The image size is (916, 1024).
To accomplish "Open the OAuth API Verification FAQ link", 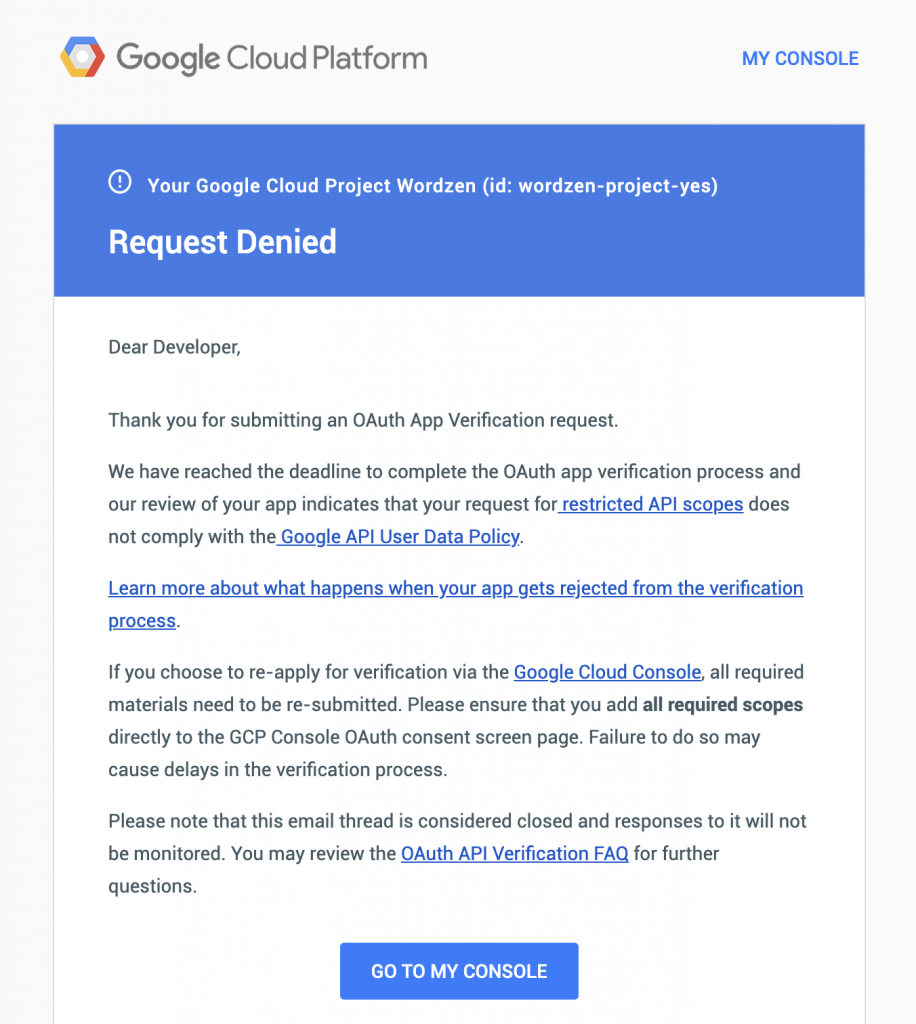I will pos(514,854).
